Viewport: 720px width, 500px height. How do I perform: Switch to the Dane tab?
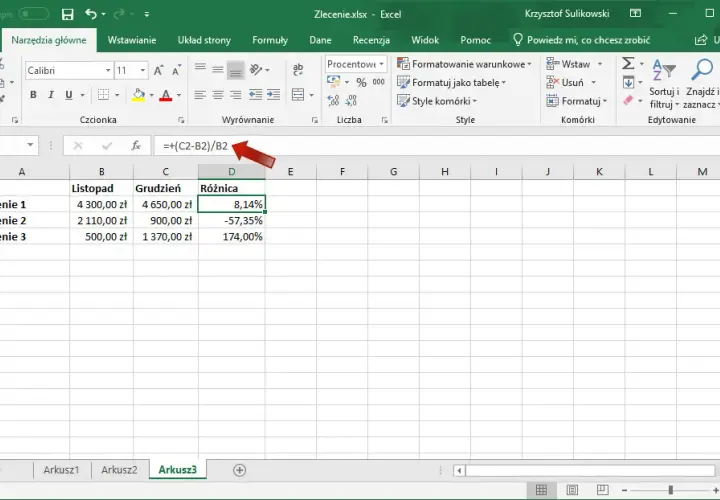click(x=320, y=40)
